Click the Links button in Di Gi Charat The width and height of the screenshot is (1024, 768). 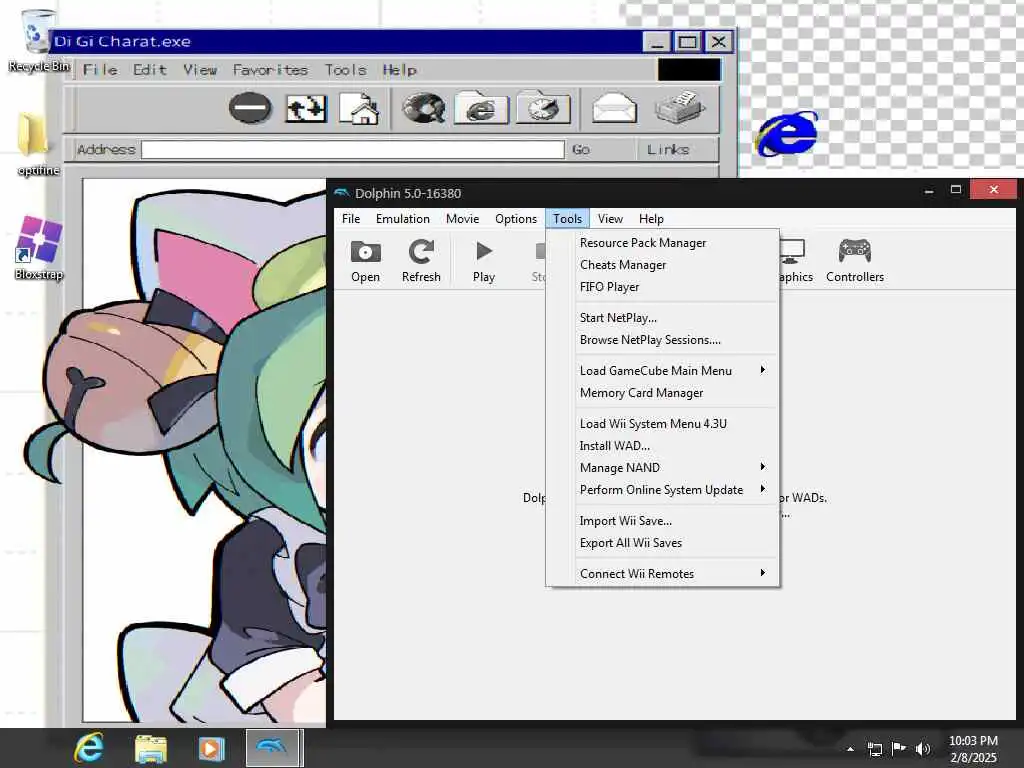click(668, 150)
